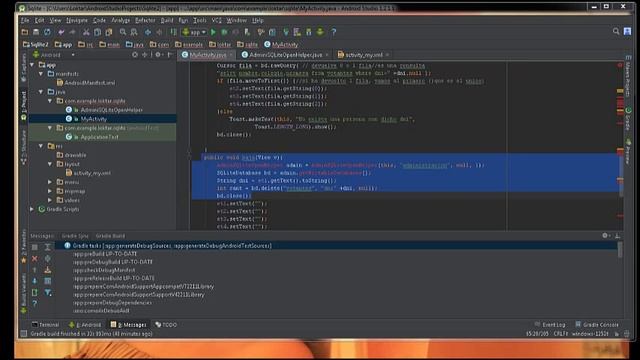
Task: Select AndroidManifest.xml in project tree
Action: (85, 83)
